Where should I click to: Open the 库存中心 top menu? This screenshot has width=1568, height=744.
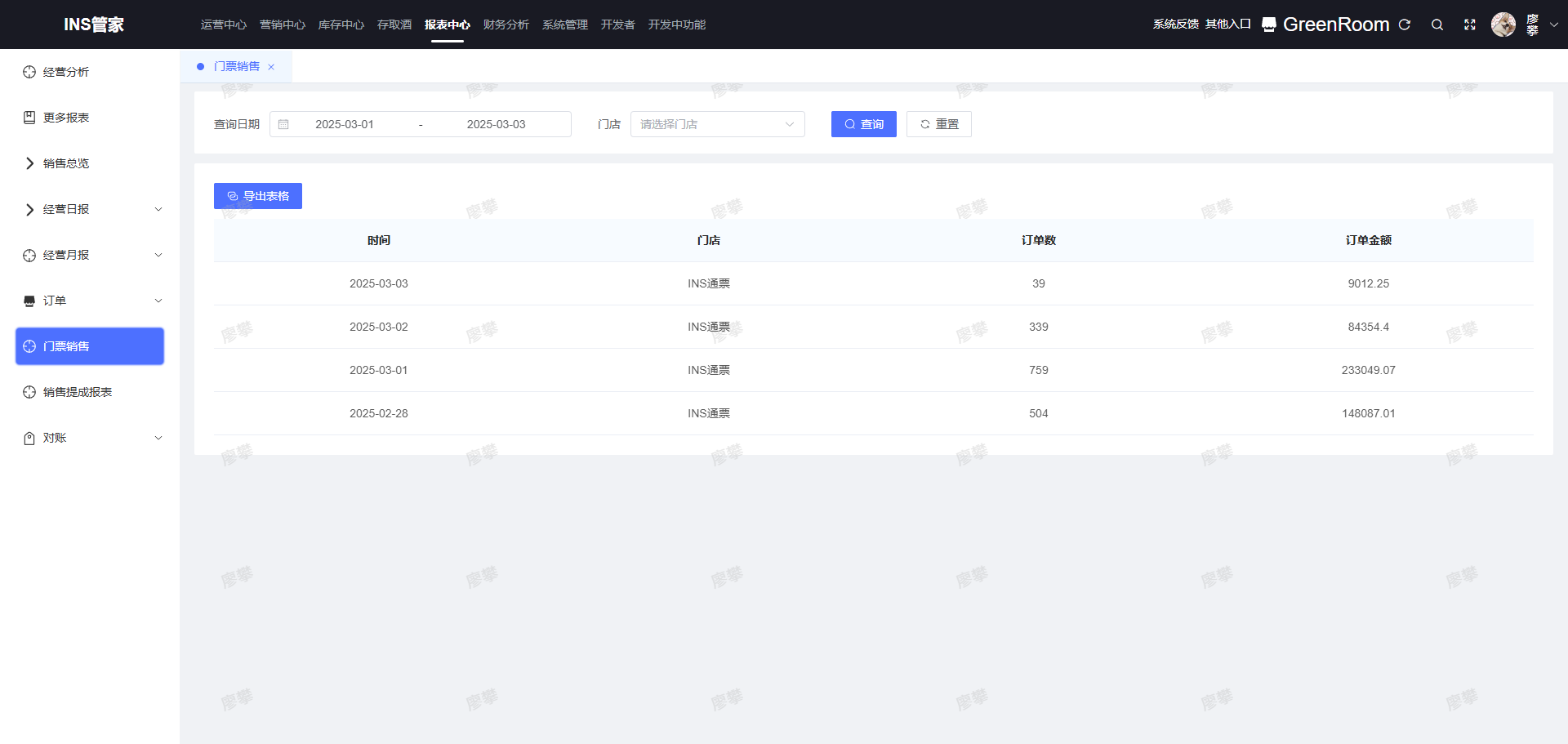[341, 25]
